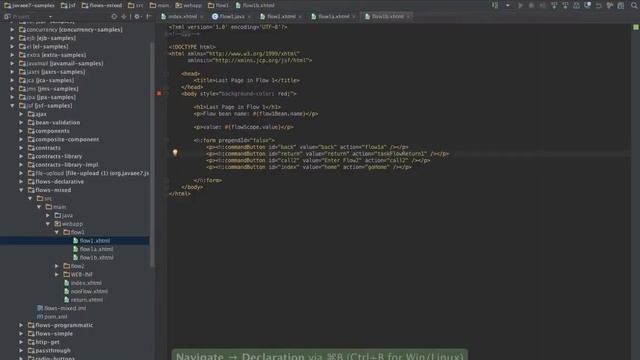Open Settings via wrench toolbar icon
The width and height of the screenshot is (640, 360).
[x=610, y=5]
